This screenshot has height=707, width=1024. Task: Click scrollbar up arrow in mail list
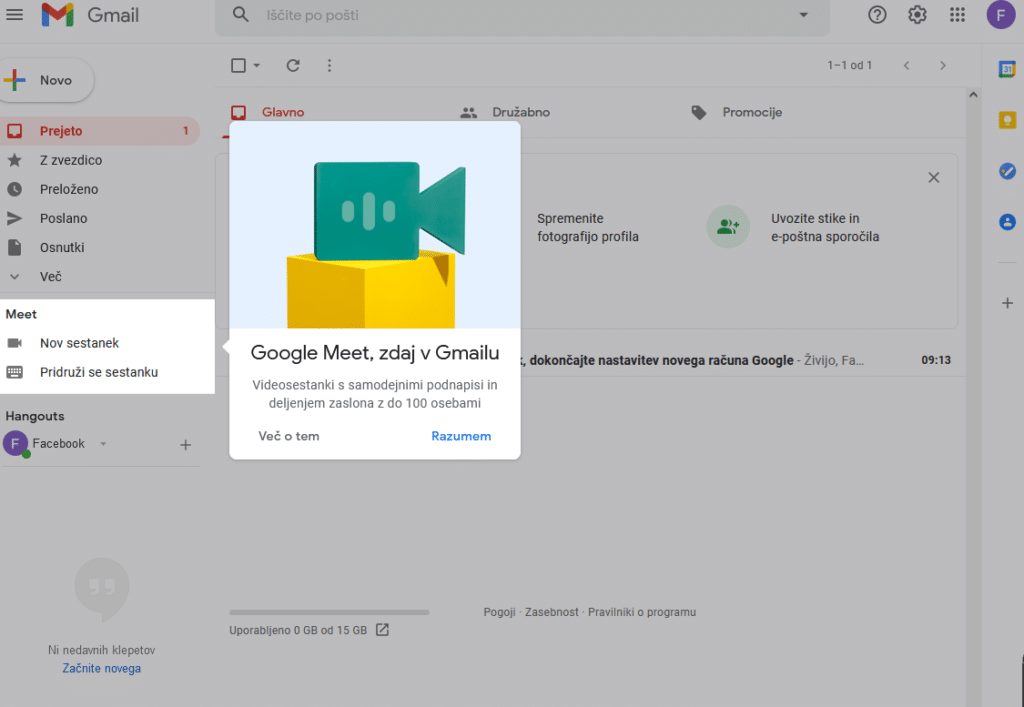pyautogui.click(x=973, y=95)
